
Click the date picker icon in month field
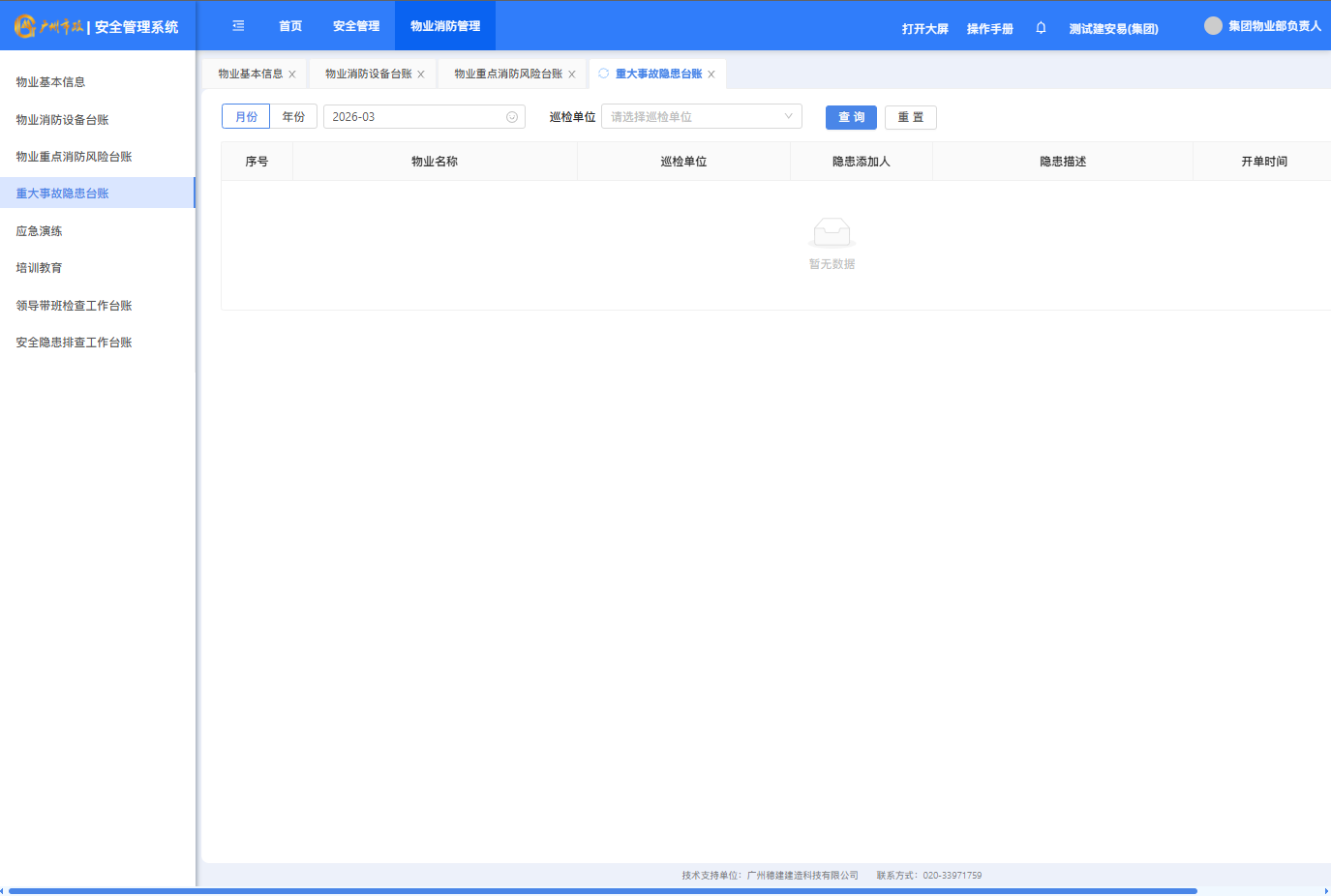coord(512,117)
